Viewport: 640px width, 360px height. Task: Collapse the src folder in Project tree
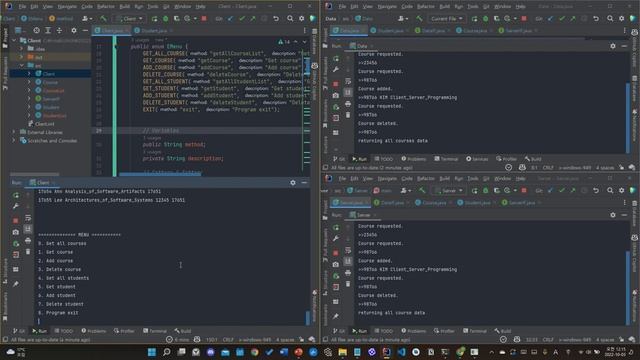(22, 65)
